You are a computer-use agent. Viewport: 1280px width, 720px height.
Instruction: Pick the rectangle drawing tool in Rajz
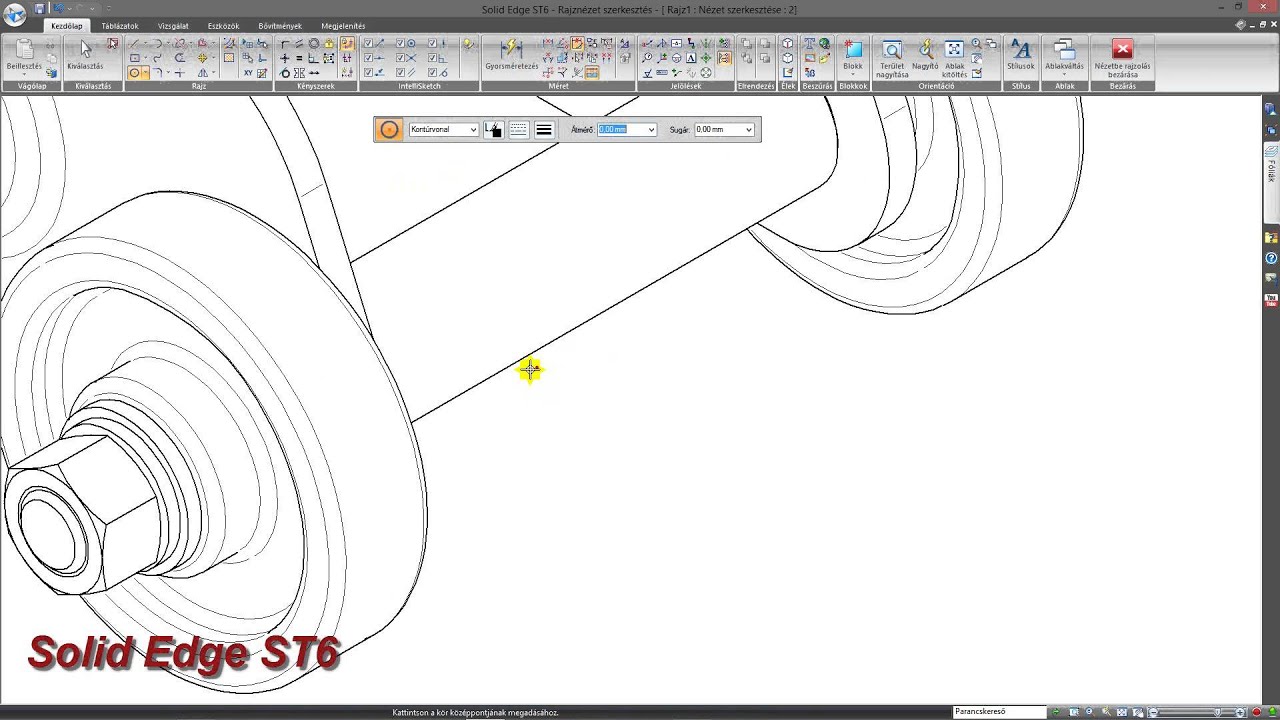(x=134, y=58)
